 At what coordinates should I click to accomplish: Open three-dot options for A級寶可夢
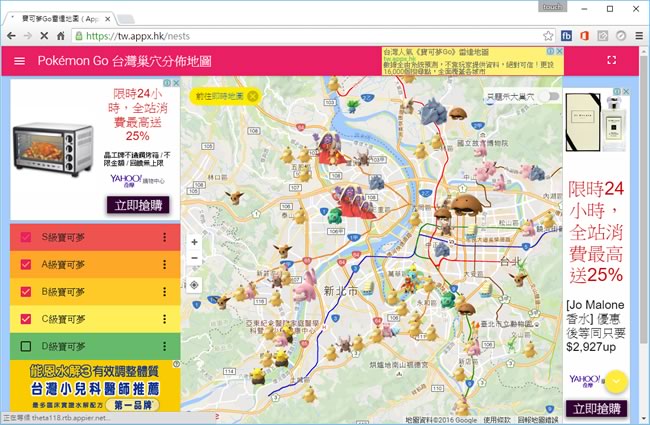[x=164, y=265]
